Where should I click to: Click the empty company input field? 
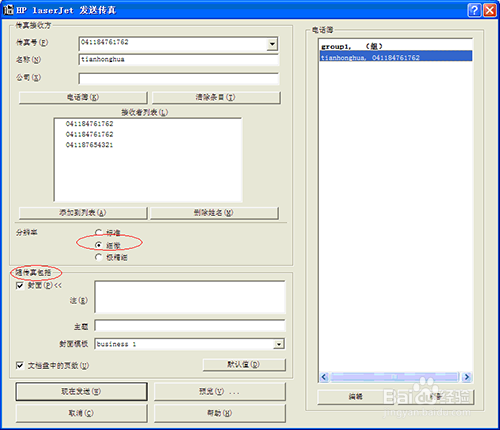point(179,79)
